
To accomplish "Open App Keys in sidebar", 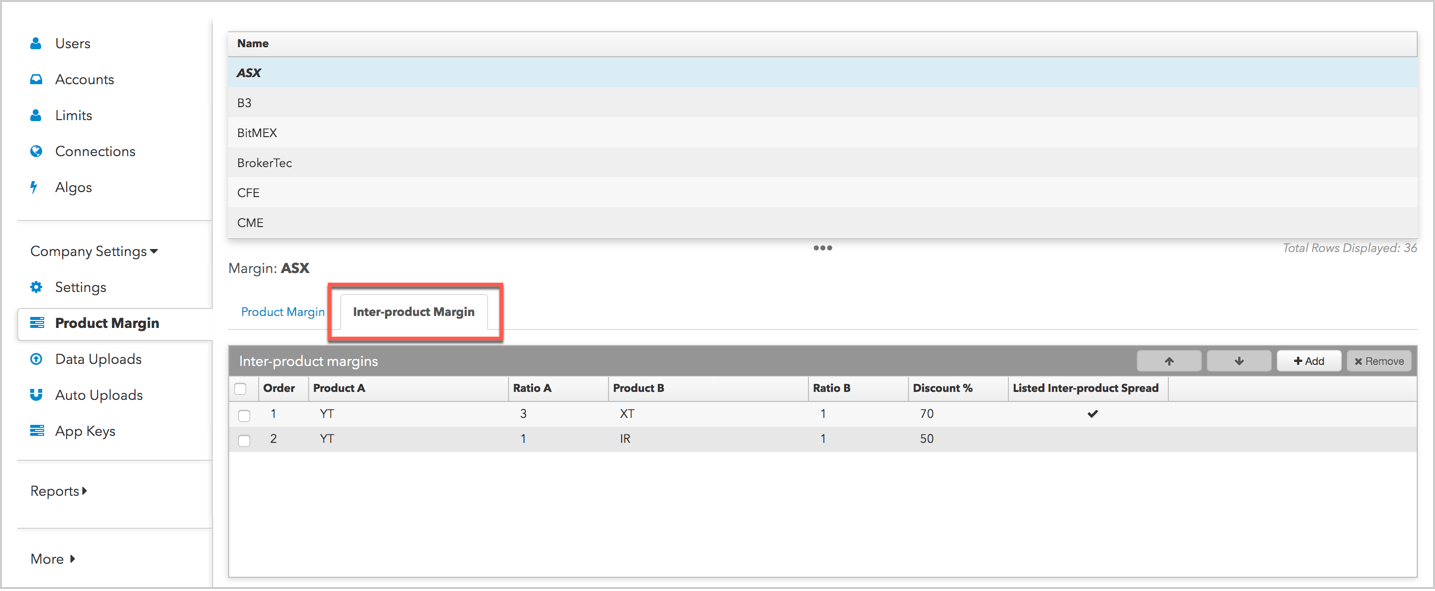I will coord(85,432).
